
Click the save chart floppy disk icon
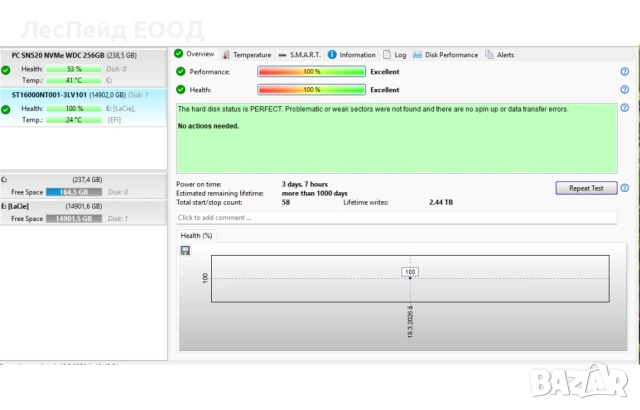185,250
